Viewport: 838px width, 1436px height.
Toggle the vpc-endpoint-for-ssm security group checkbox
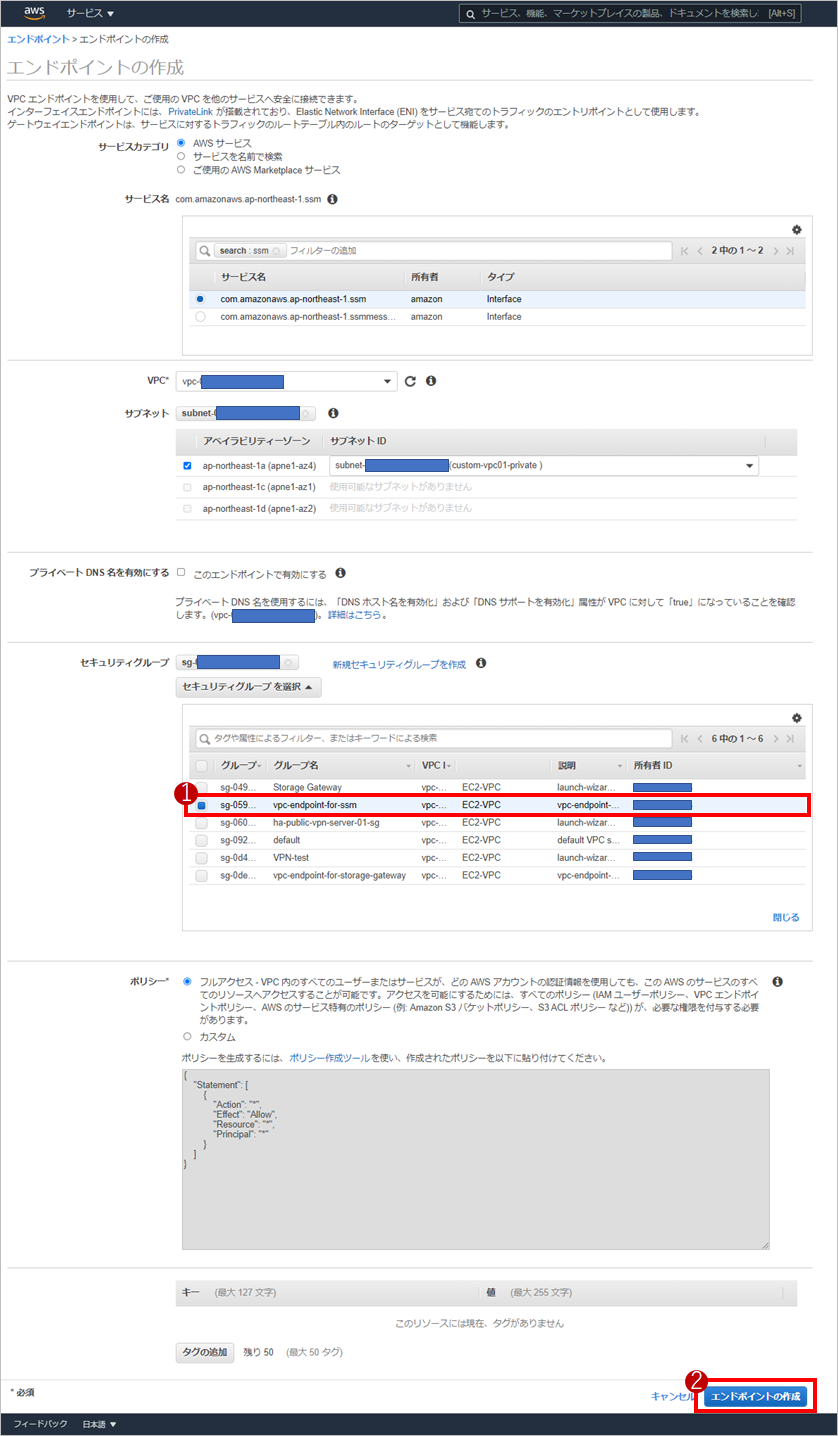pyautogui.click(x=202, y=805)
